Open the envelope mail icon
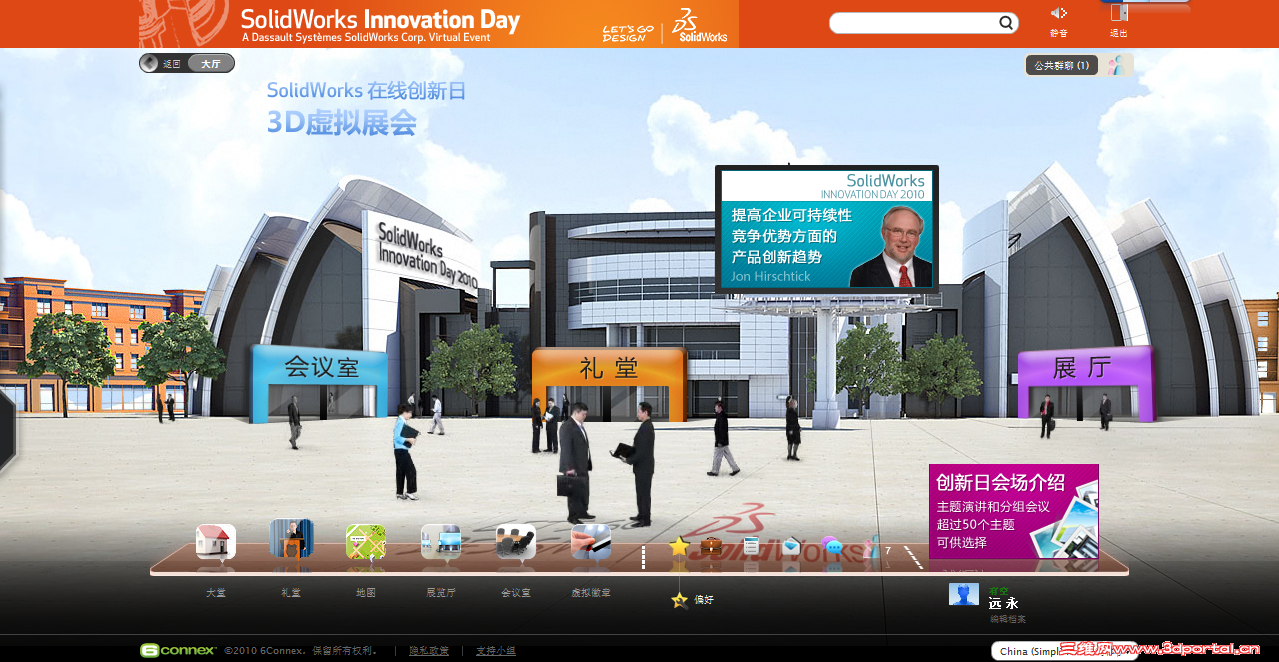 coord(791,547)
